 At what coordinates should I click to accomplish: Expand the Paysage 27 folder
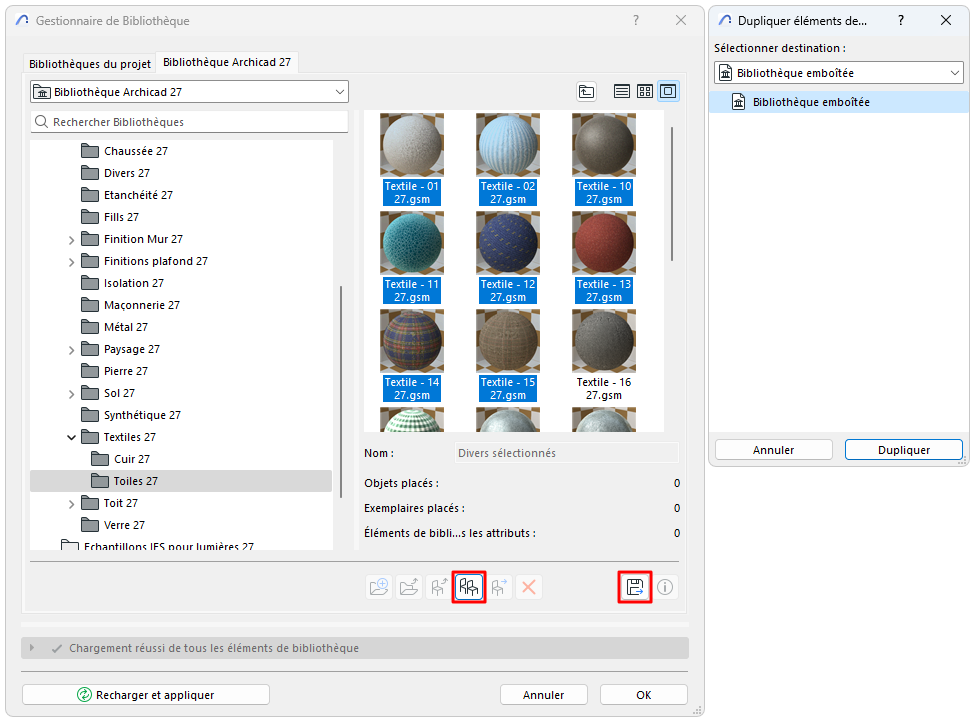click(71, 350)
